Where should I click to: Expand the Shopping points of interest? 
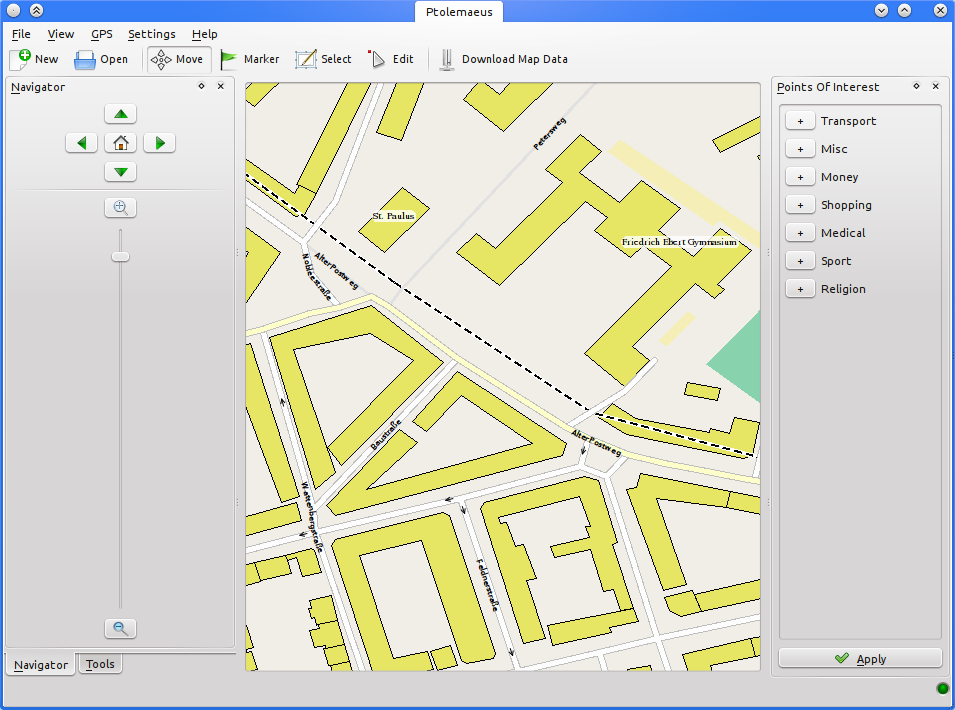(800, 205)
